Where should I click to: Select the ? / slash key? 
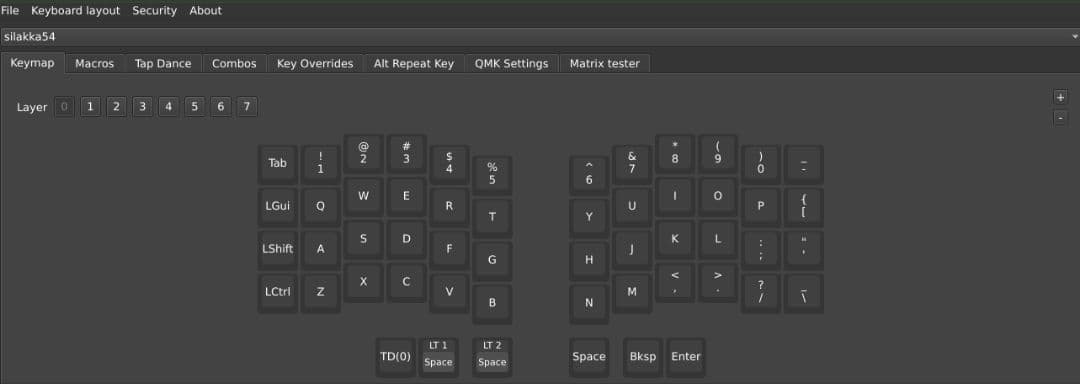coord(760,292)
